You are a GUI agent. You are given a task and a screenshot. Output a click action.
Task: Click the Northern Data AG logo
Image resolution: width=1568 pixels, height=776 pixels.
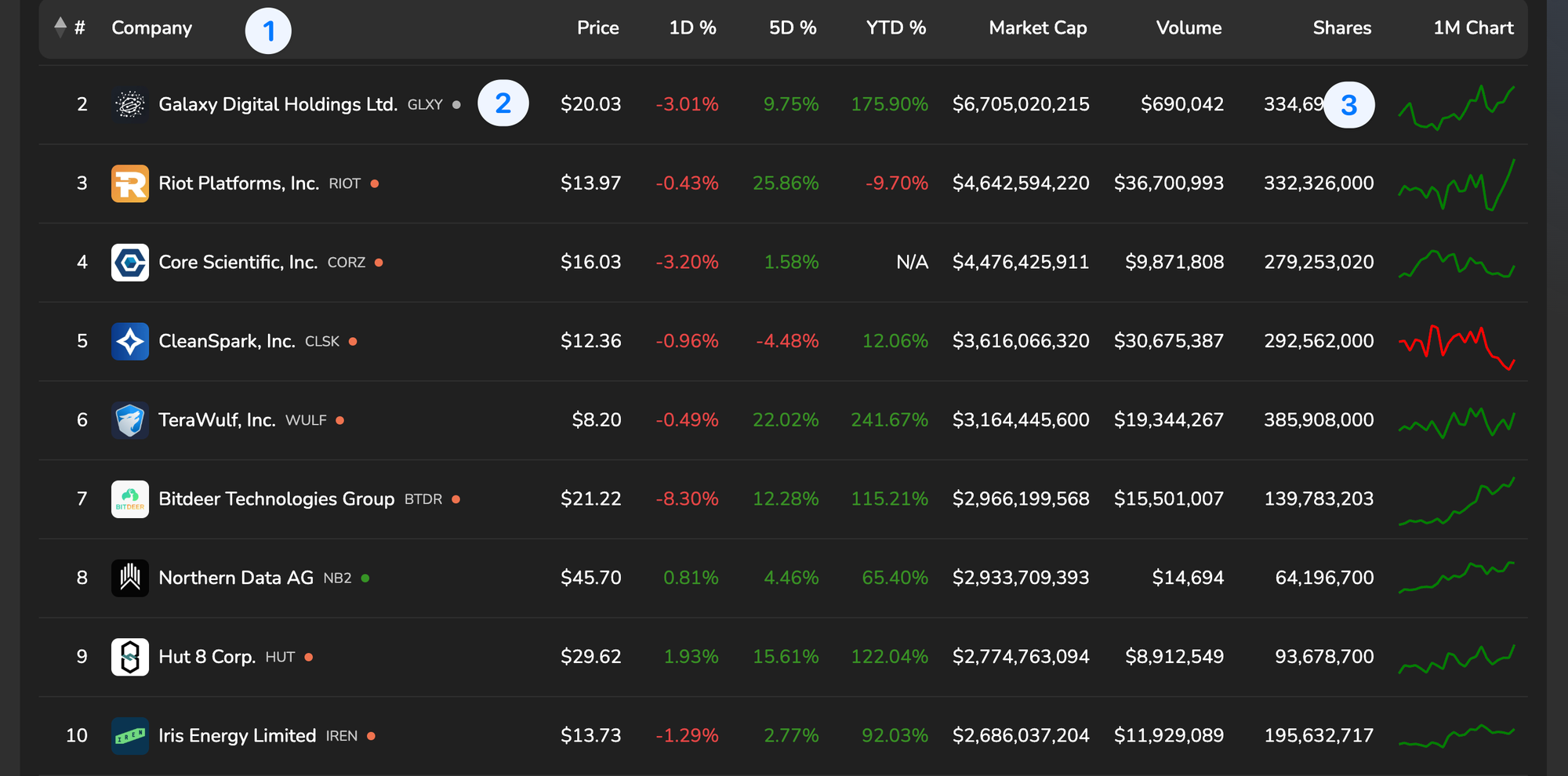[130, 578]
